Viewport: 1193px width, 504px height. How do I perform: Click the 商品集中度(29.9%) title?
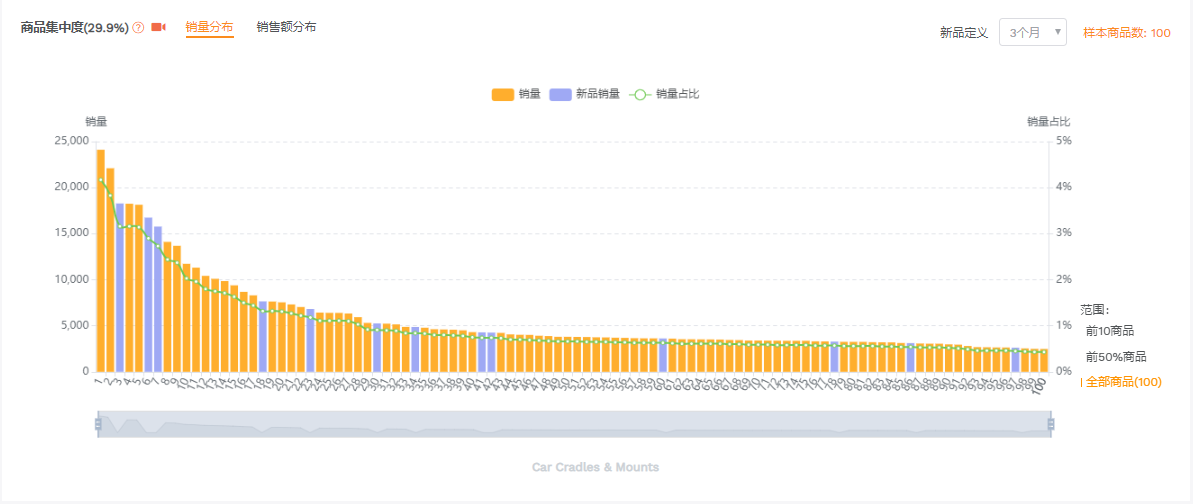(75, 27)
